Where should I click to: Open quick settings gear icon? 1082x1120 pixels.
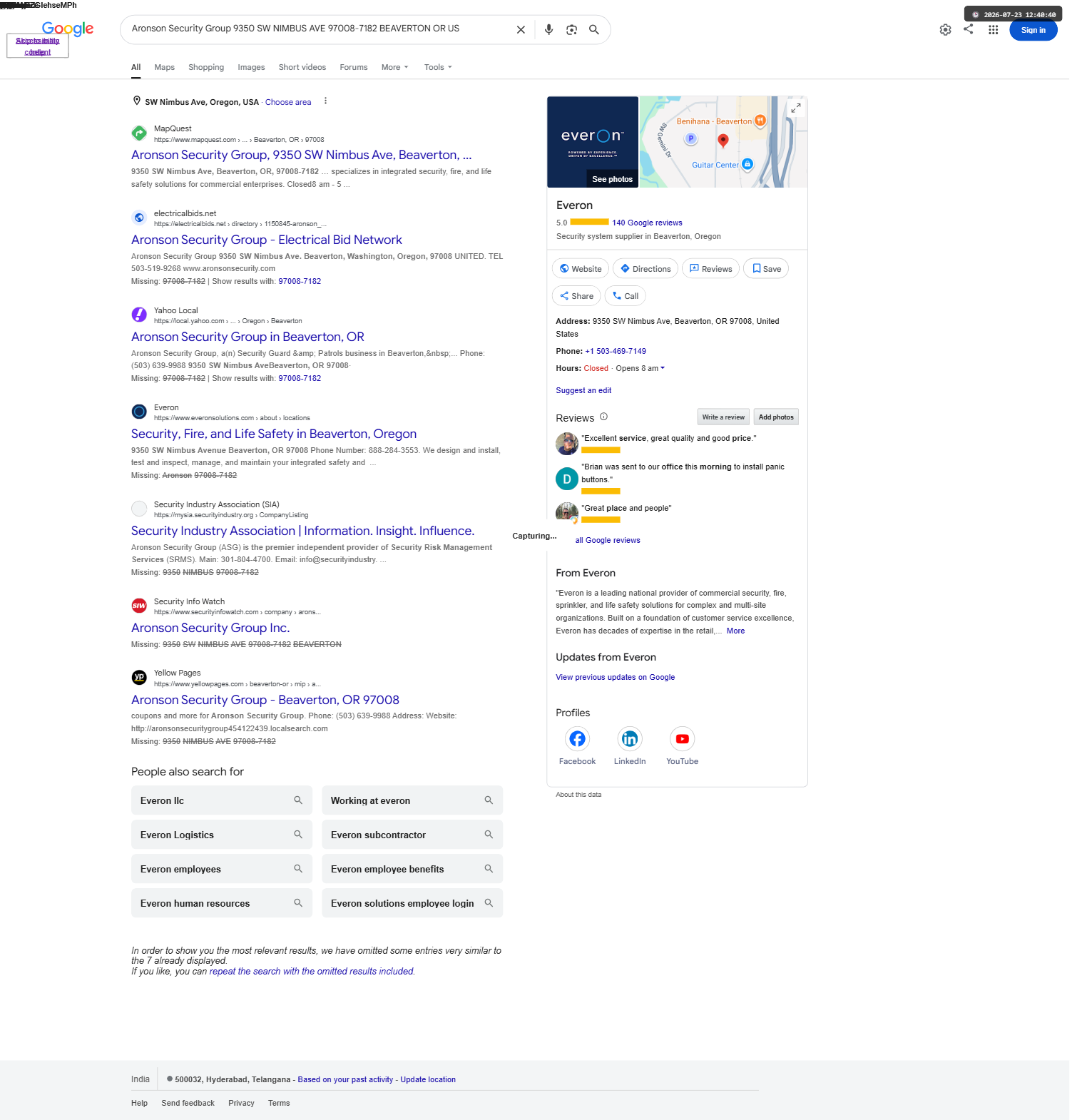coord(945,30)
